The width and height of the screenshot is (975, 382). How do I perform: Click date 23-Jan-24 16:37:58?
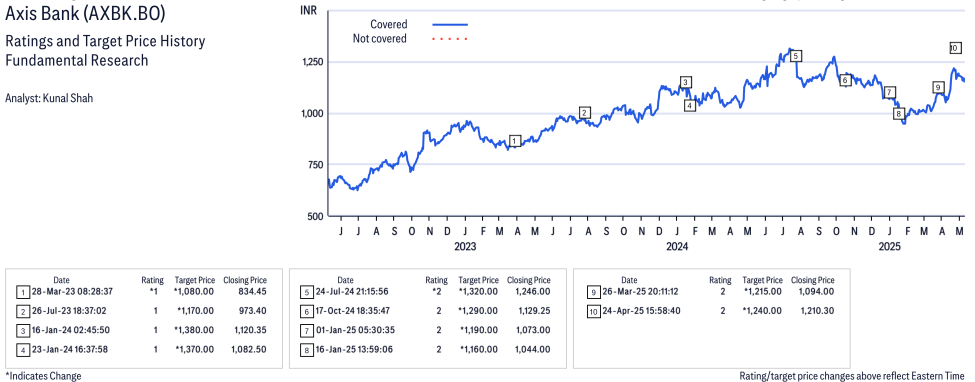click(x=70, y=349)
